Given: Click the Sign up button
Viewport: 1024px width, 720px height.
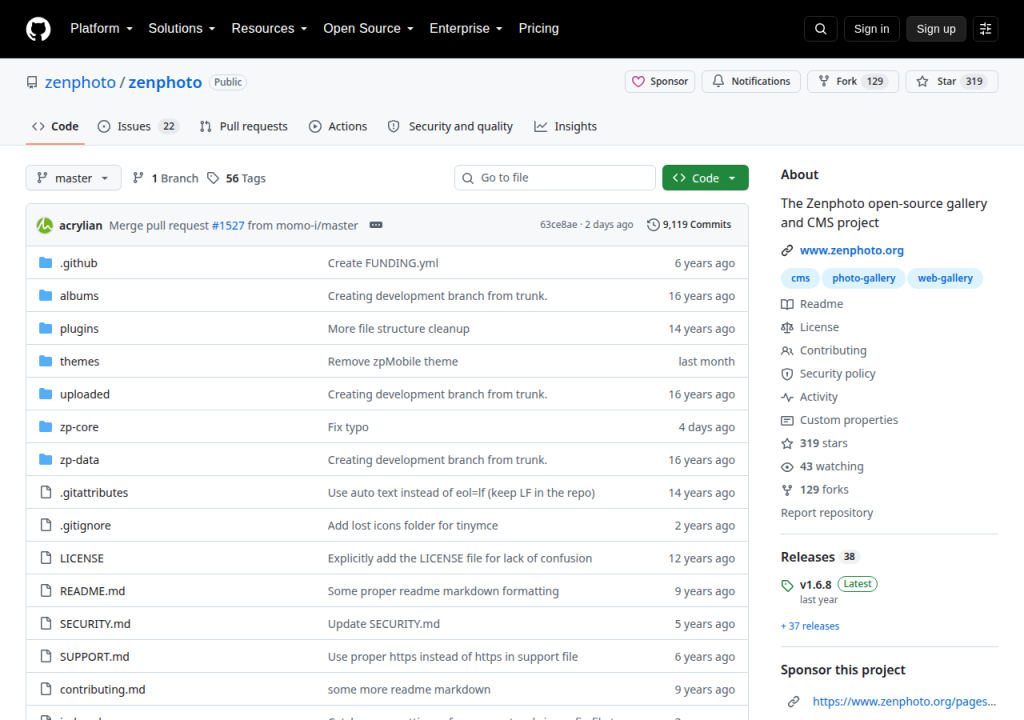Looking at the screenshot, I should point(936,29).
